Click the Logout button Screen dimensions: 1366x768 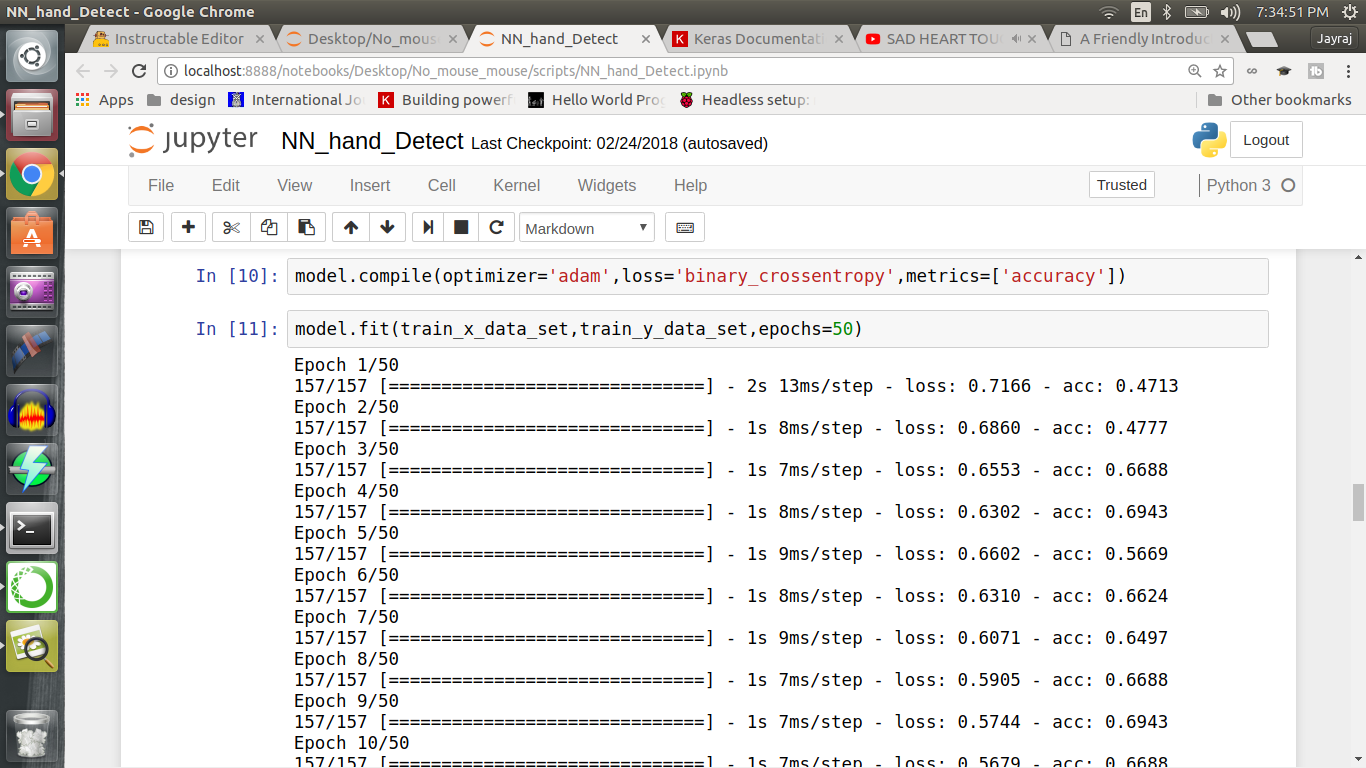[x=1266, y=140]
